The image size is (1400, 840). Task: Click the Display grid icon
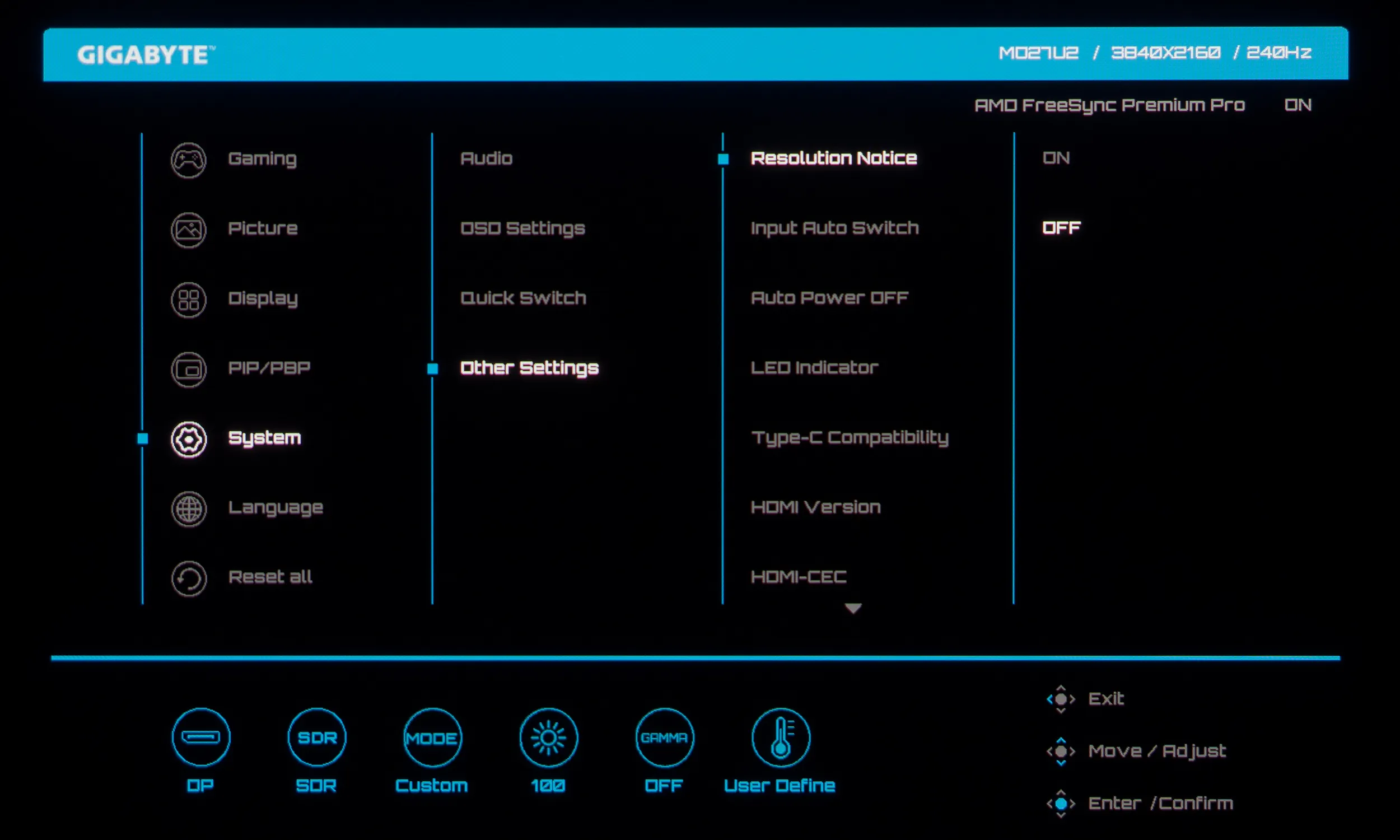(188, 300)
